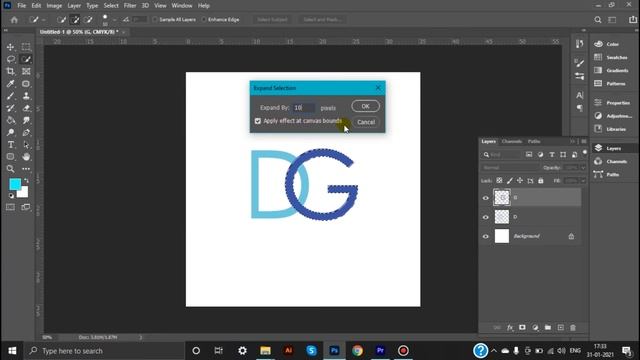This screenshot has height=360, width=640.
Task: Toggle lock all padlock icon
Action: click(x=540, y=180)
